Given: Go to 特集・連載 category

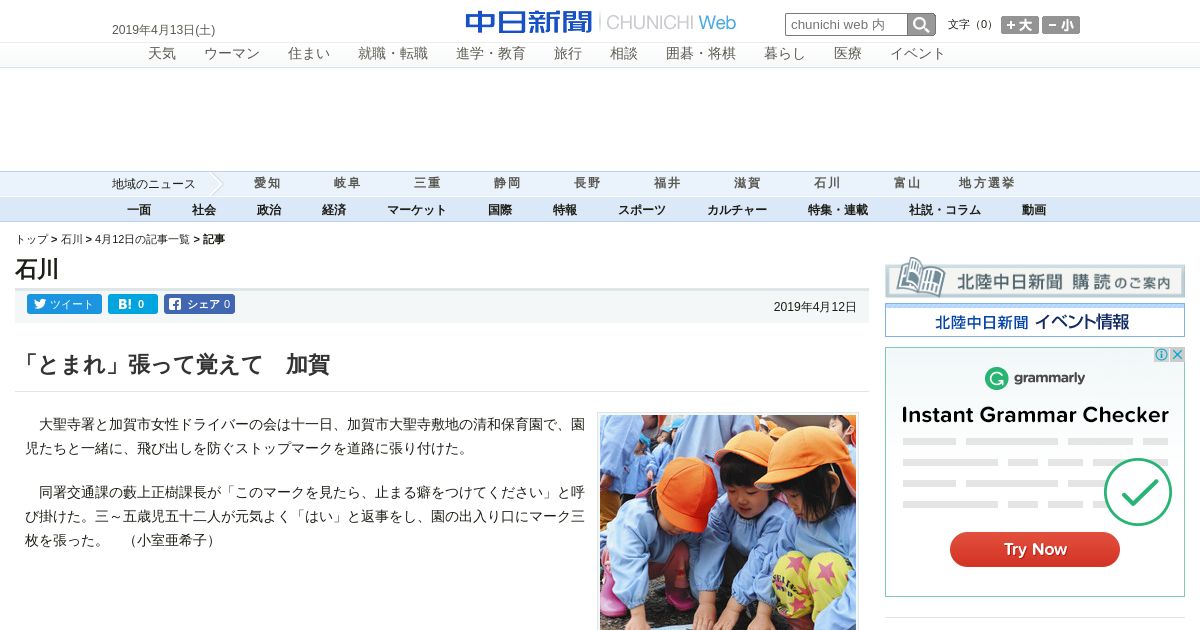Looking at the screenshot, I should coord(838,210).
